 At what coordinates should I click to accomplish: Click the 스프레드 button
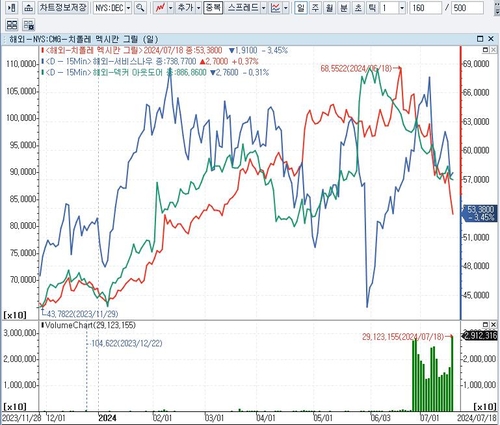pyautogui.click(x=242, y=8)
